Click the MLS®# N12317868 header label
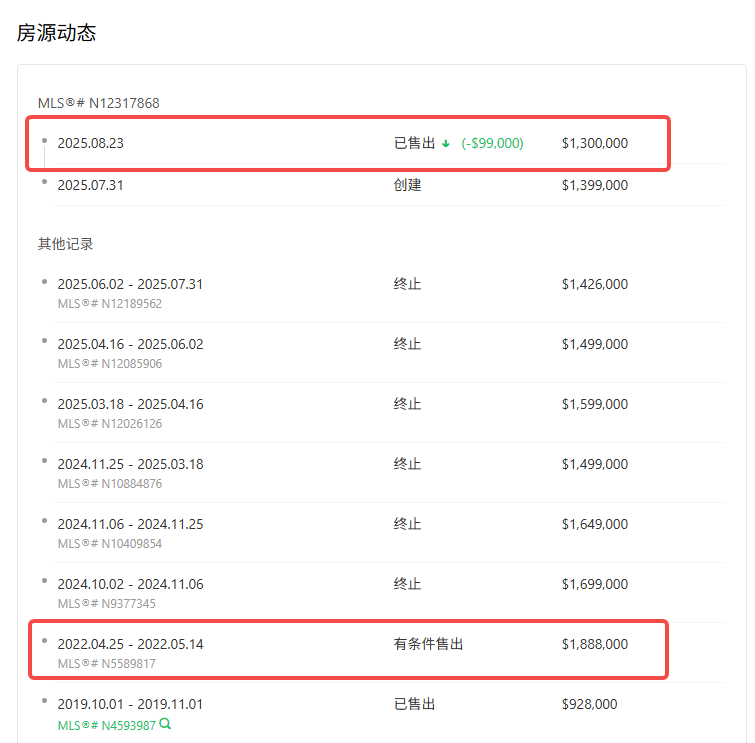Screen dimensions: 755x743 (98, 103)
